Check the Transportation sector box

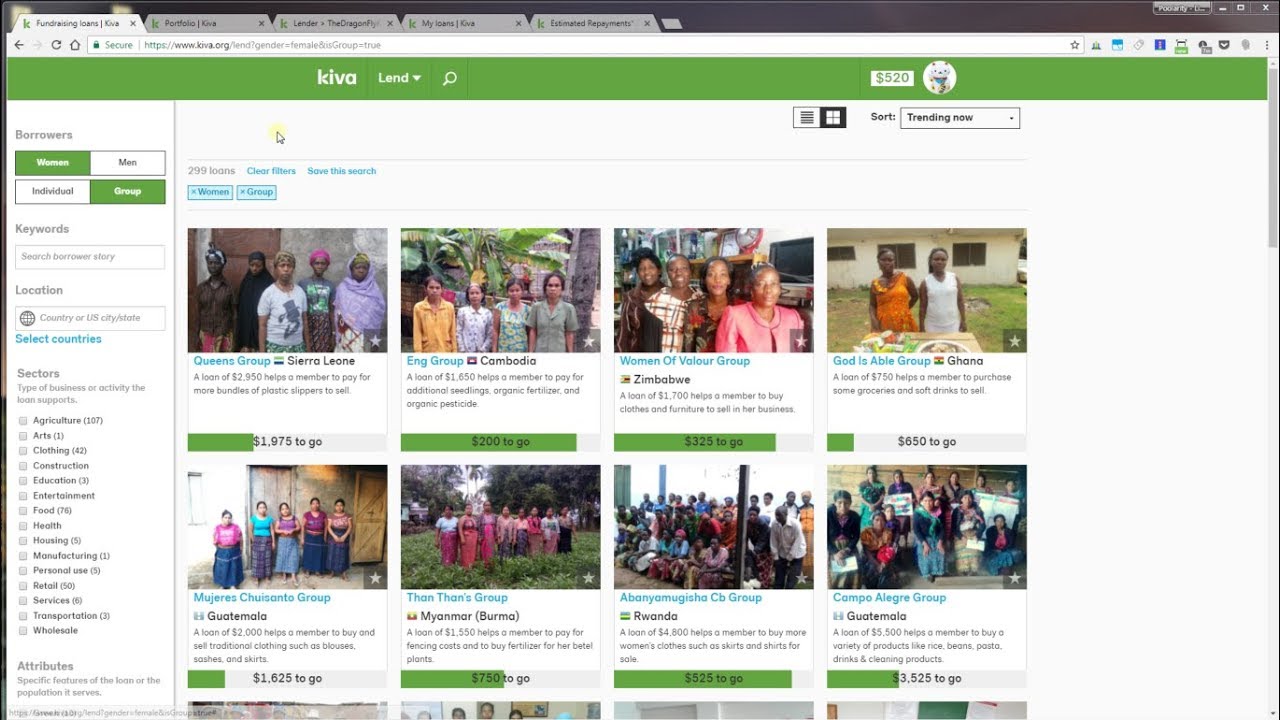[23, 616]
